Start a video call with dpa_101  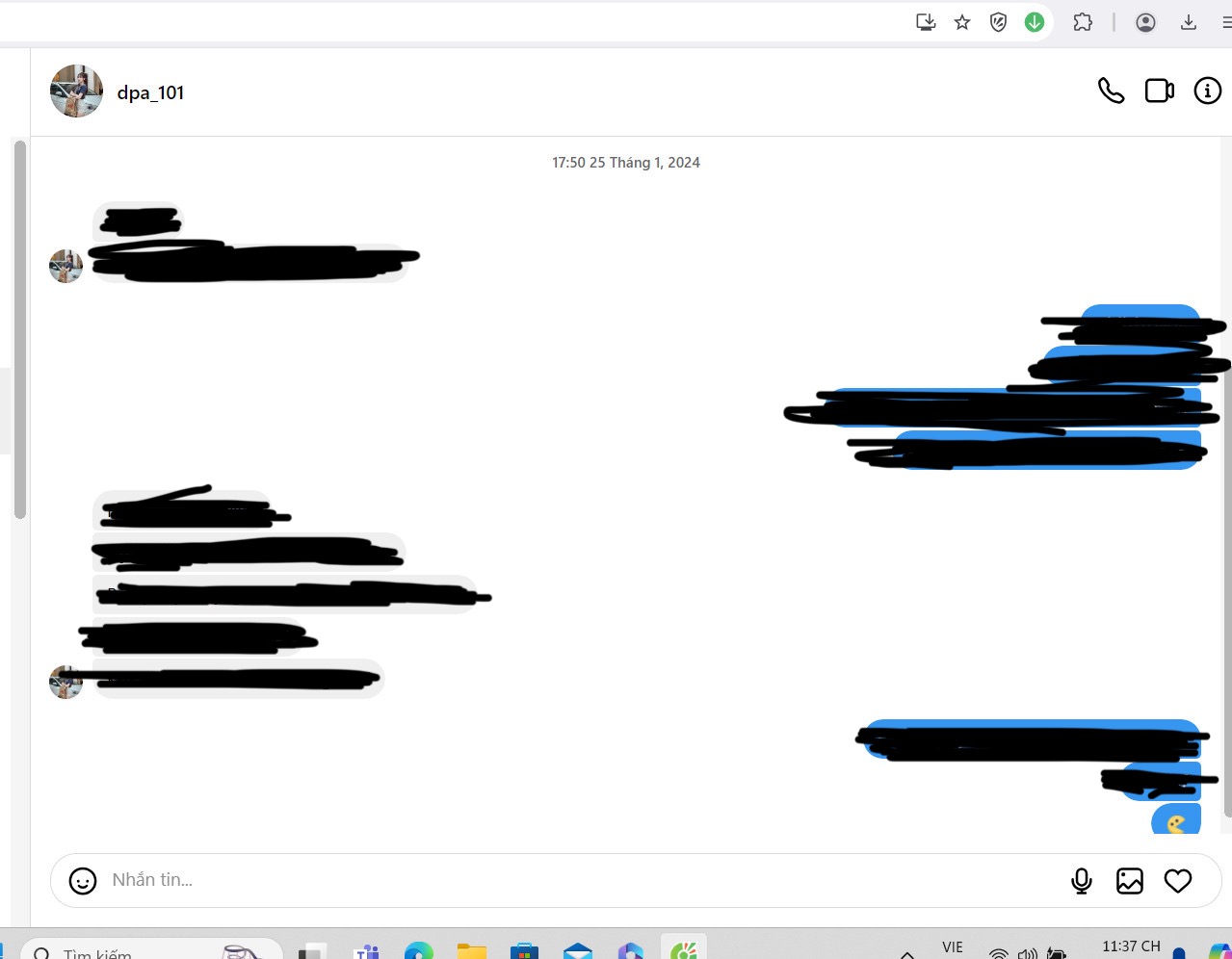point(1159,91)
